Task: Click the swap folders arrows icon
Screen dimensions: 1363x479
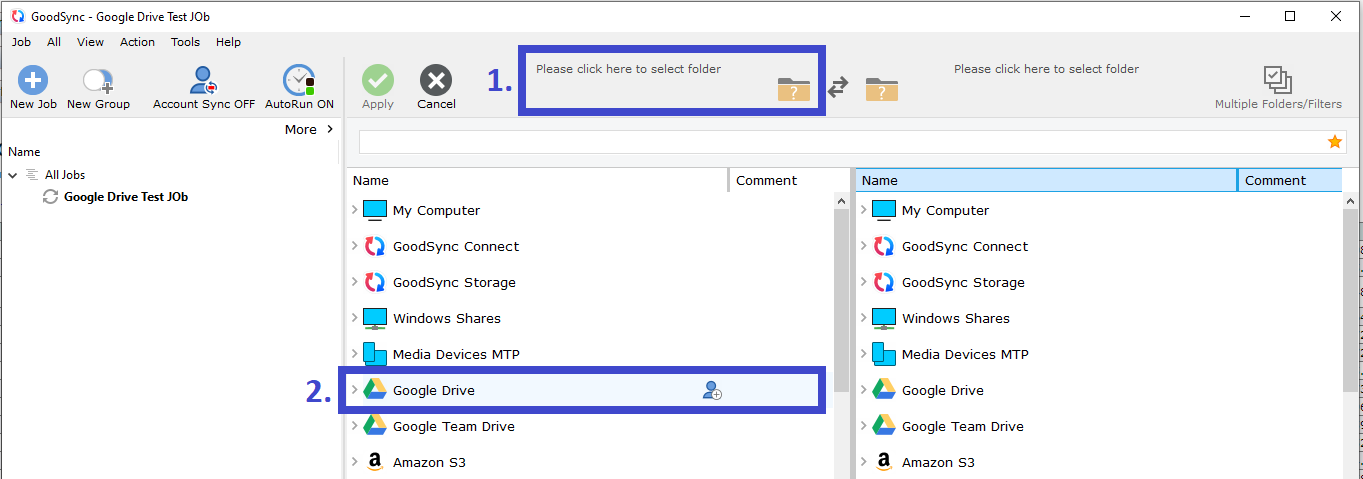Action: click(x=838, y=88)
